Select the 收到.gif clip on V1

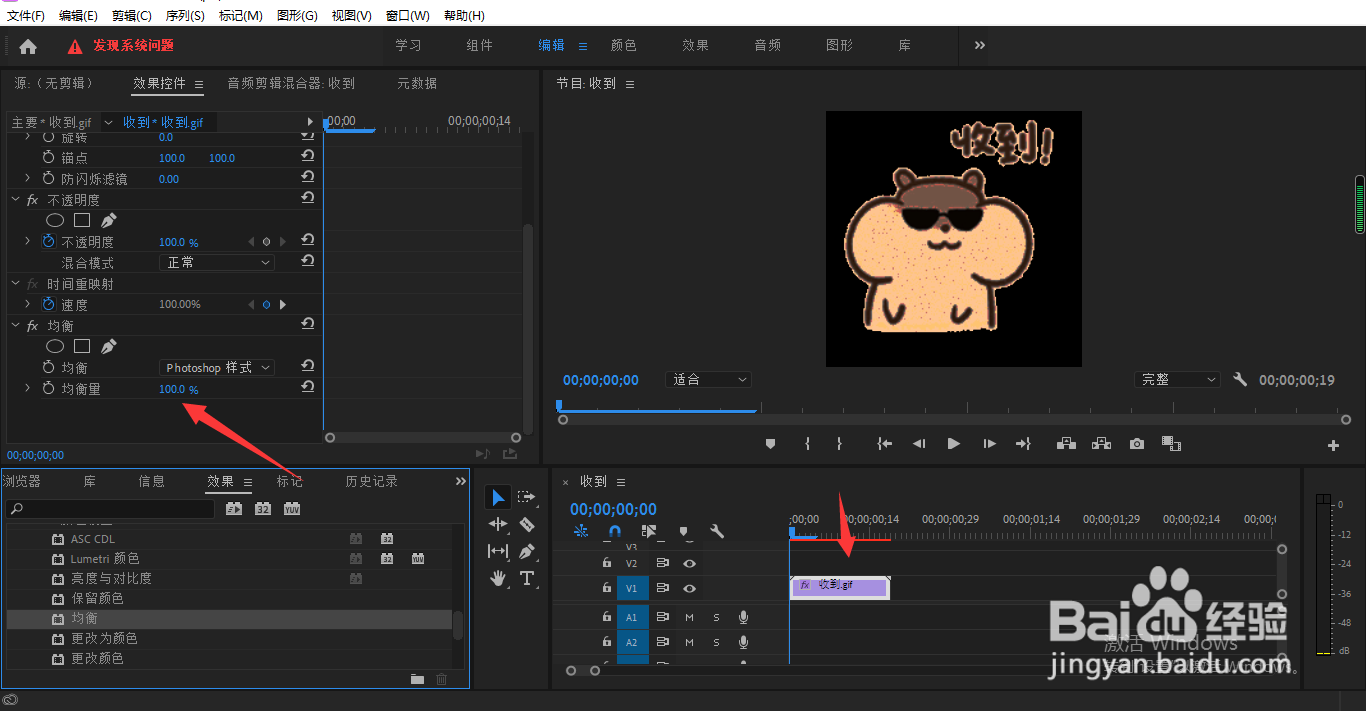point(839,587)
